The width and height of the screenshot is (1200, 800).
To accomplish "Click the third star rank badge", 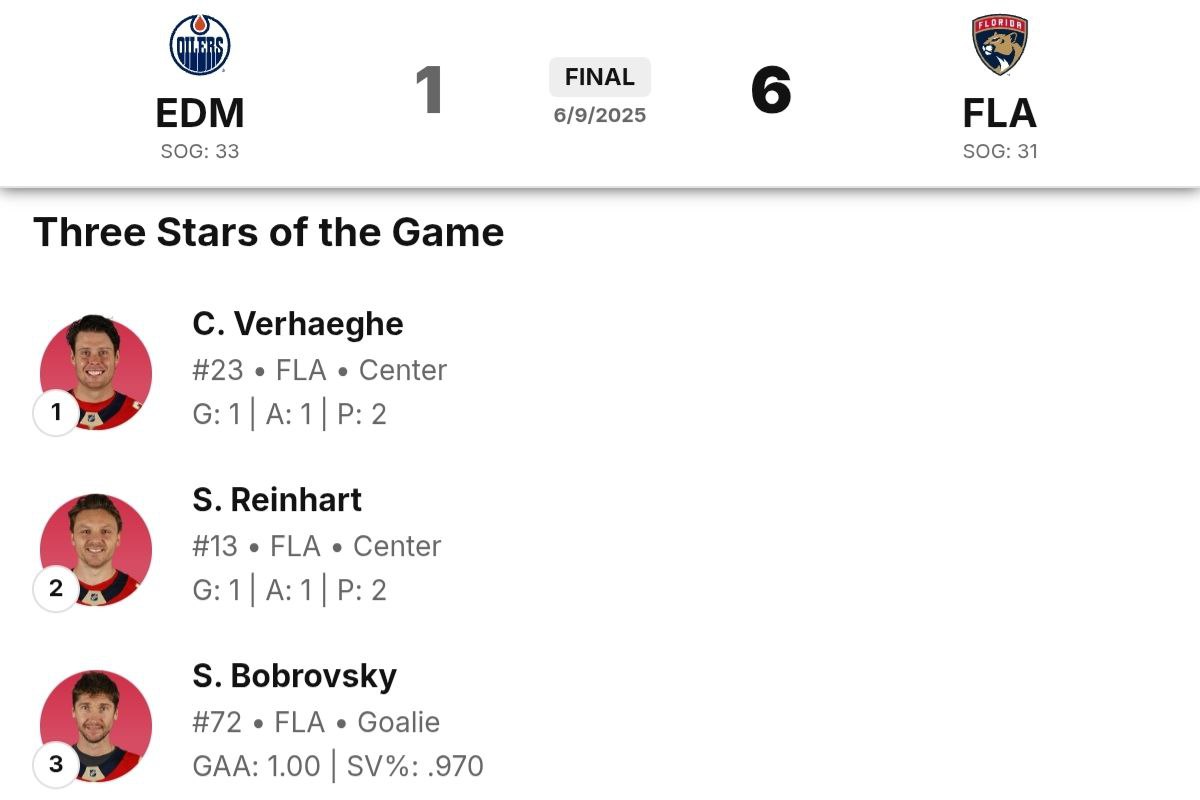I will [x=56, y=765].
